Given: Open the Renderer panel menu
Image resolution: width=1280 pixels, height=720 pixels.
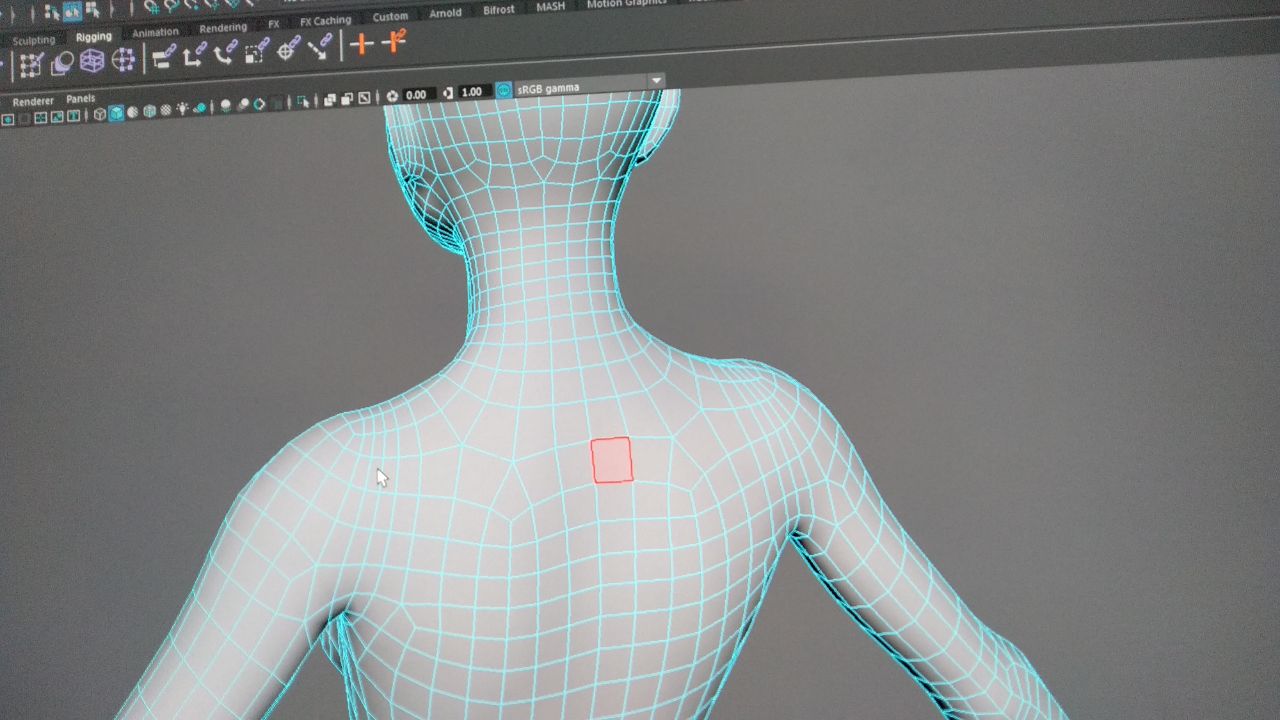Looking at the screenshot, I should (x=33, y=102).
